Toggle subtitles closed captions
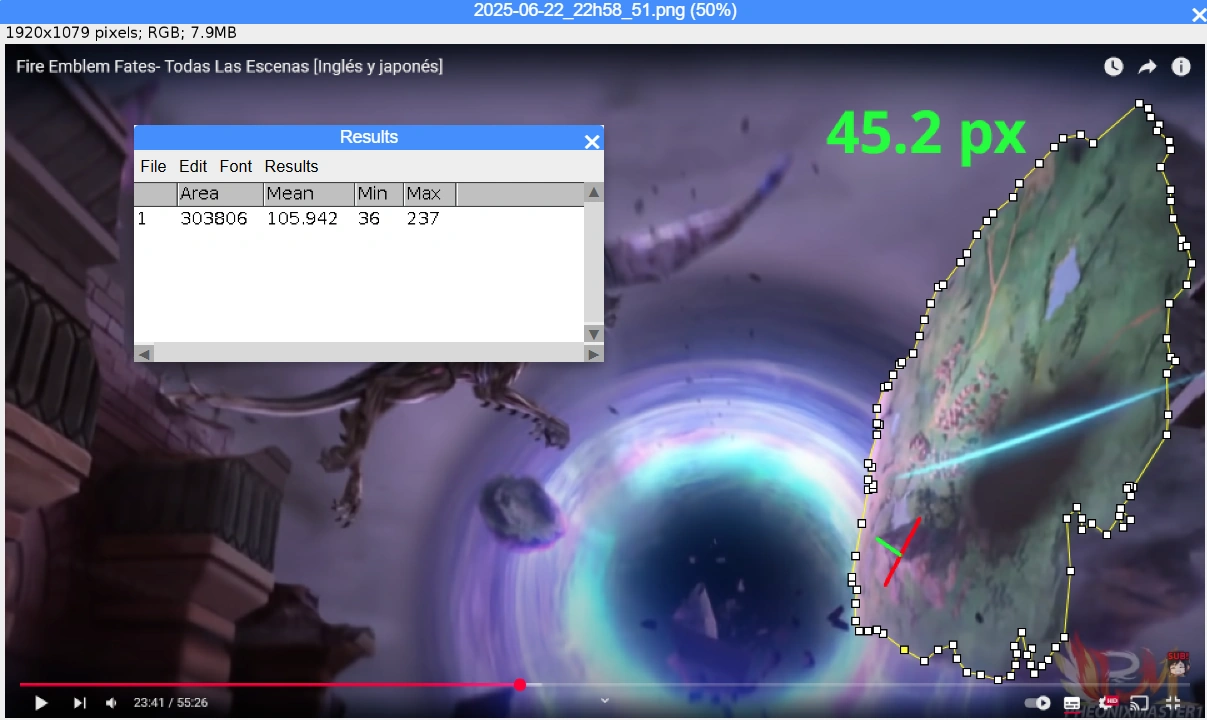Image resolution: width=1207 pixels, height=720 pixels. [1072, 703]
